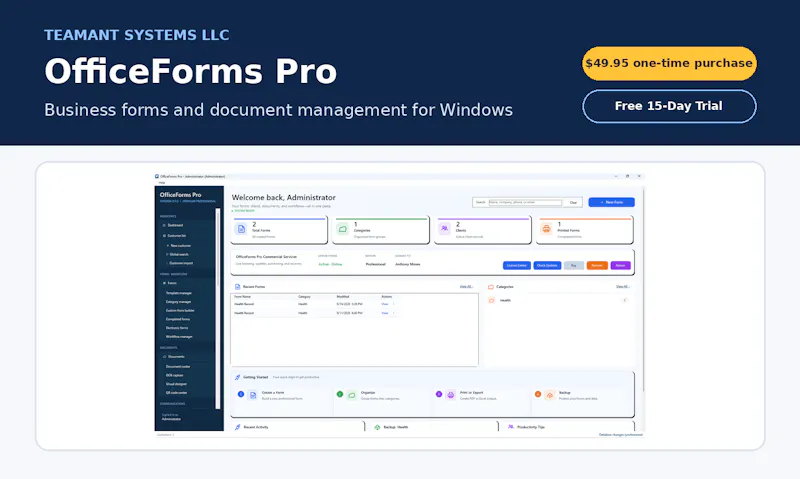Viewport: 800px width, 479px height.
Task: Click the Documents sidebar icon
Action: [x=164, y=357]
